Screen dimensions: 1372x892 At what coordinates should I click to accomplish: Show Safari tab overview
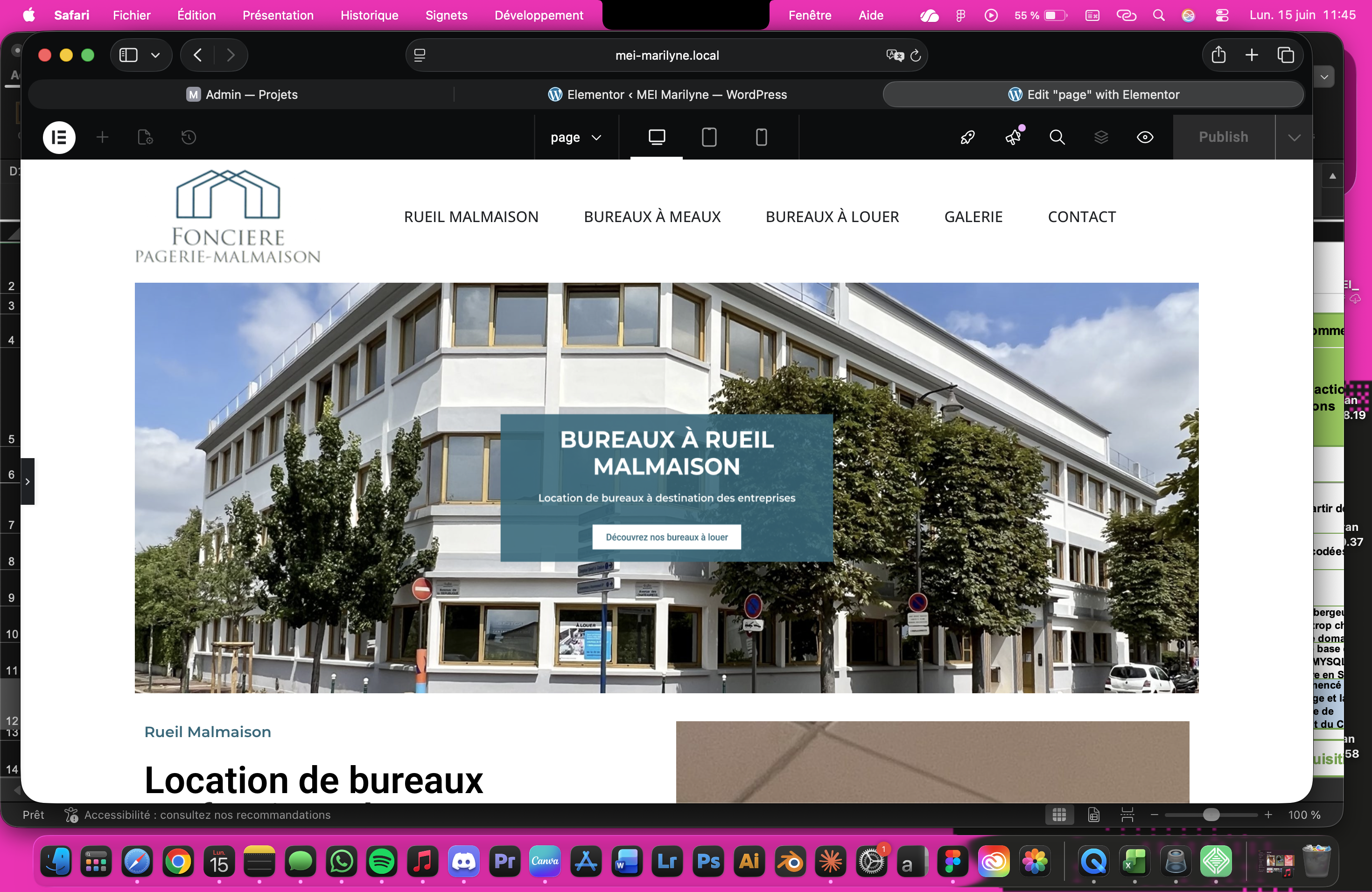1286,56
